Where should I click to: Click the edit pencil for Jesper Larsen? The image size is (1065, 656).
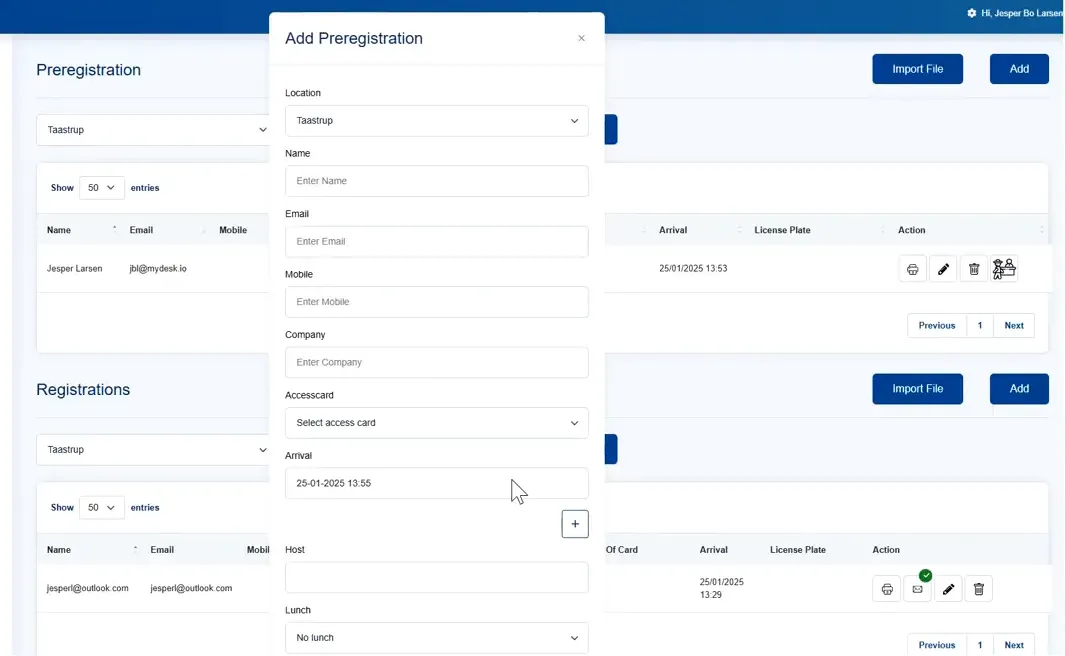[943, 269]
